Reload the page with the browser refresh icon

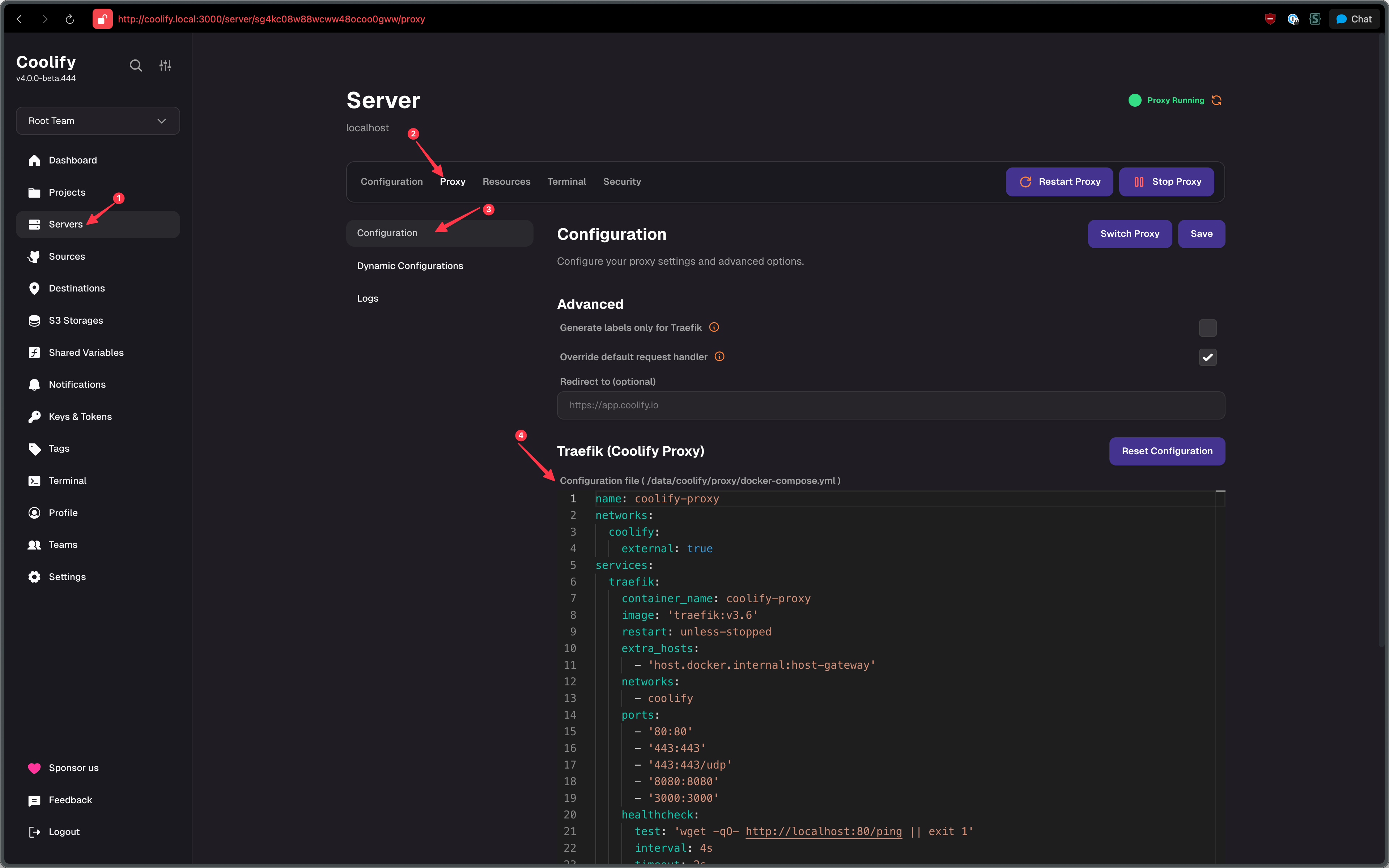pos(69,19)
